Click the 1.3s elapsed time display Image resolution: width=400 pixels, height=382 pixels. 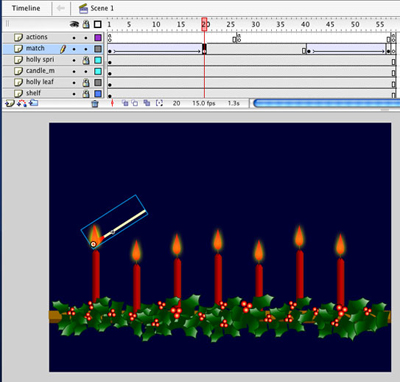click(x=234, y=103)
